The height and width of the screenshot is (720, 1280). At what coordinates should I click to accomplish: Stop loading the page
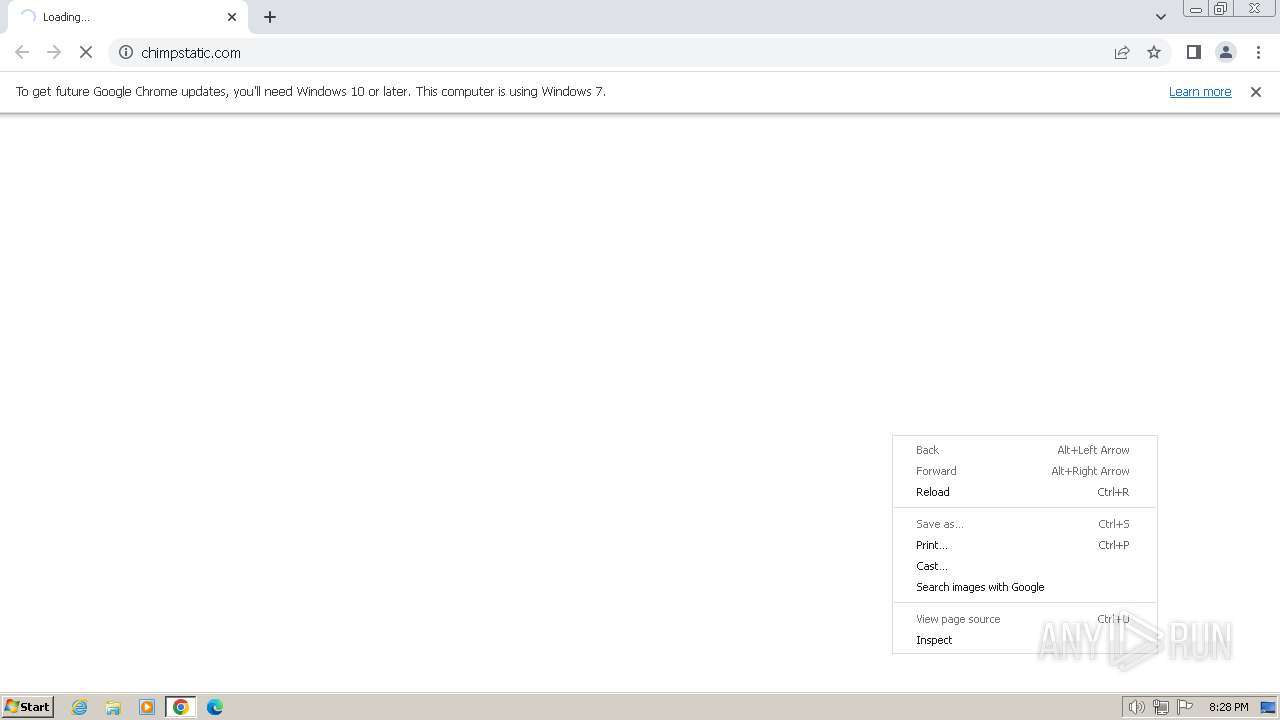tap(86, 52)
